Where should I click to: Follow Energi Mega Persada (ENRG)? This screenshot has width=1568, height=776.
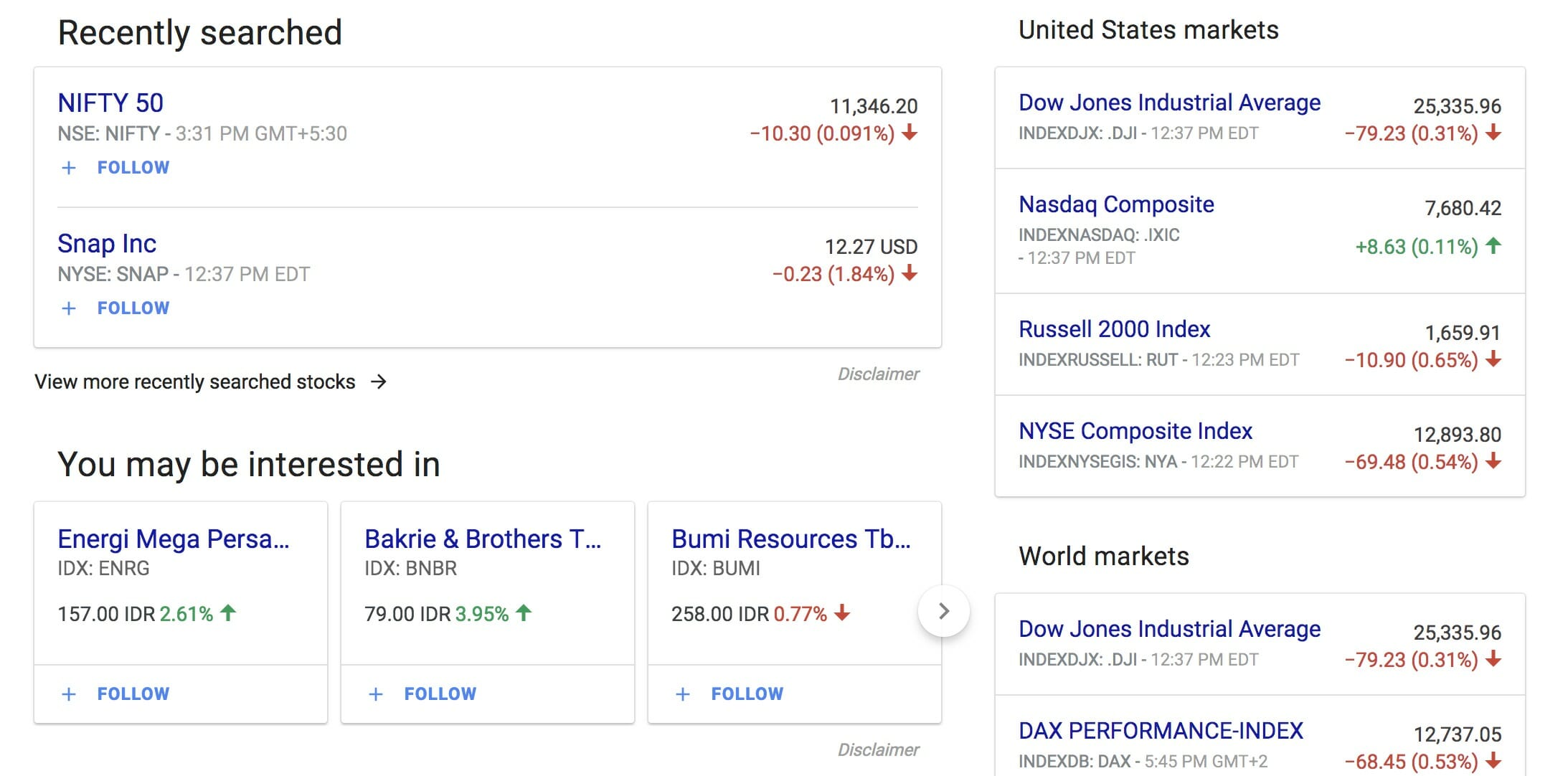pos(133,694)
